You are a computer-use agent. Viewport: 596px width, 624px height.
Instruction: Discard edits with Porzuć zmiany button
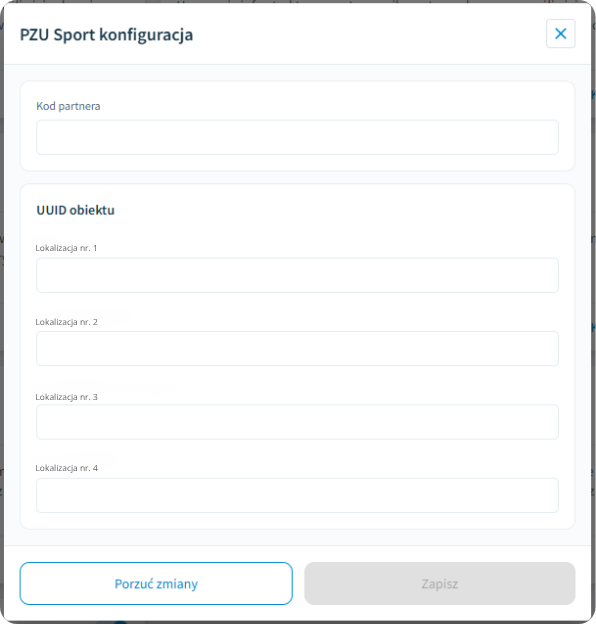coord(156,583)
